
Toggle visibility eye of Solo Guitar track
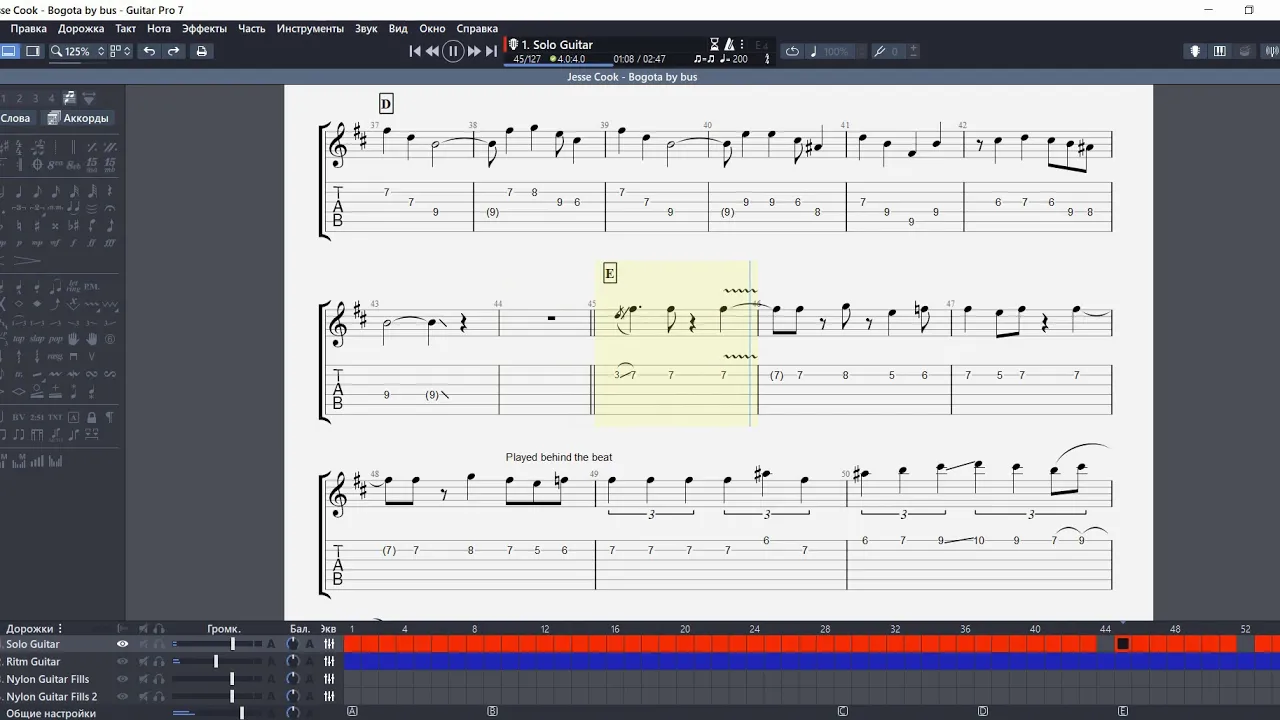coord(122,645)
